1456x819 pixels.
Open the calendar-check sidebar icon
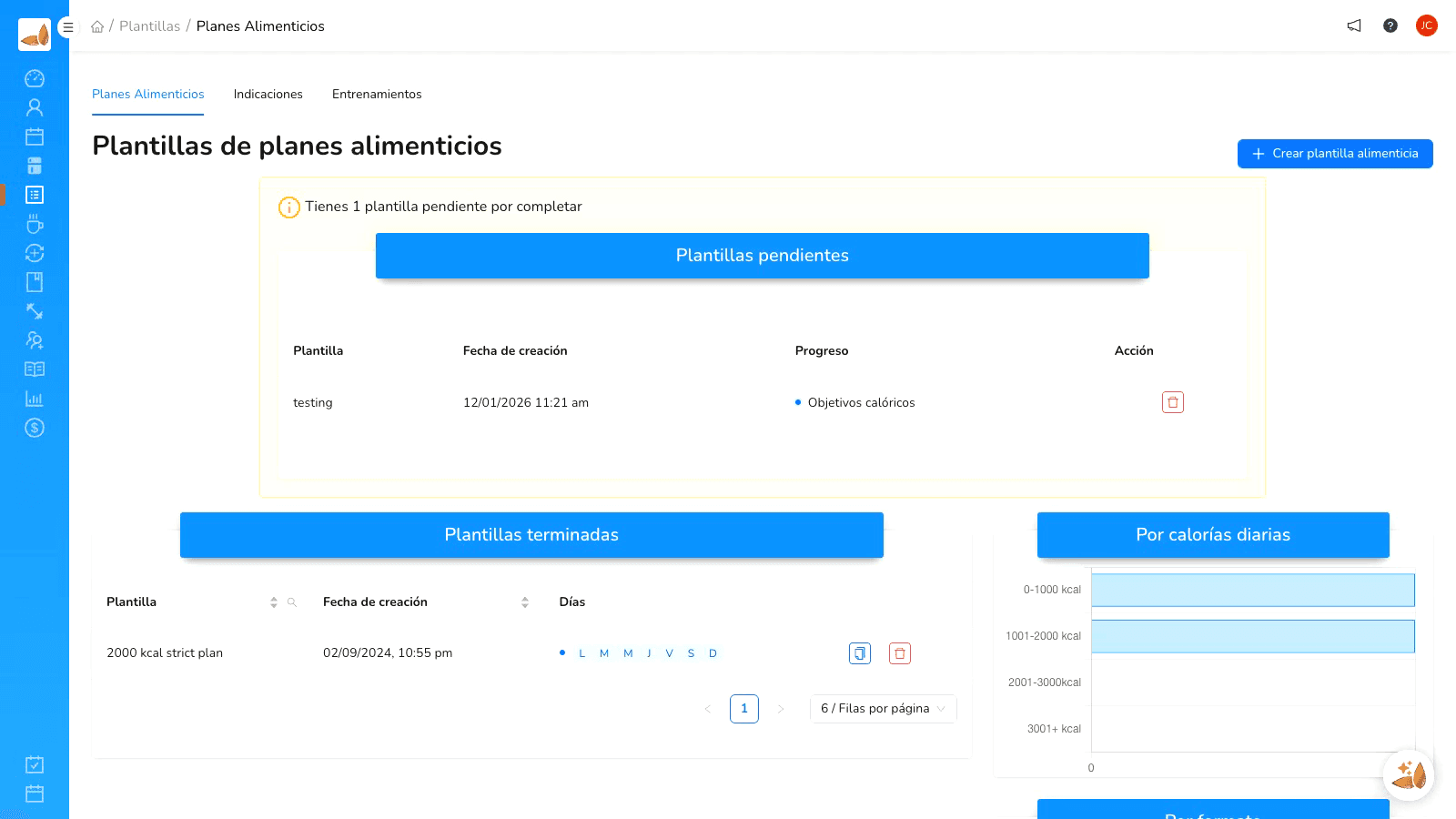tap(35, 764)
